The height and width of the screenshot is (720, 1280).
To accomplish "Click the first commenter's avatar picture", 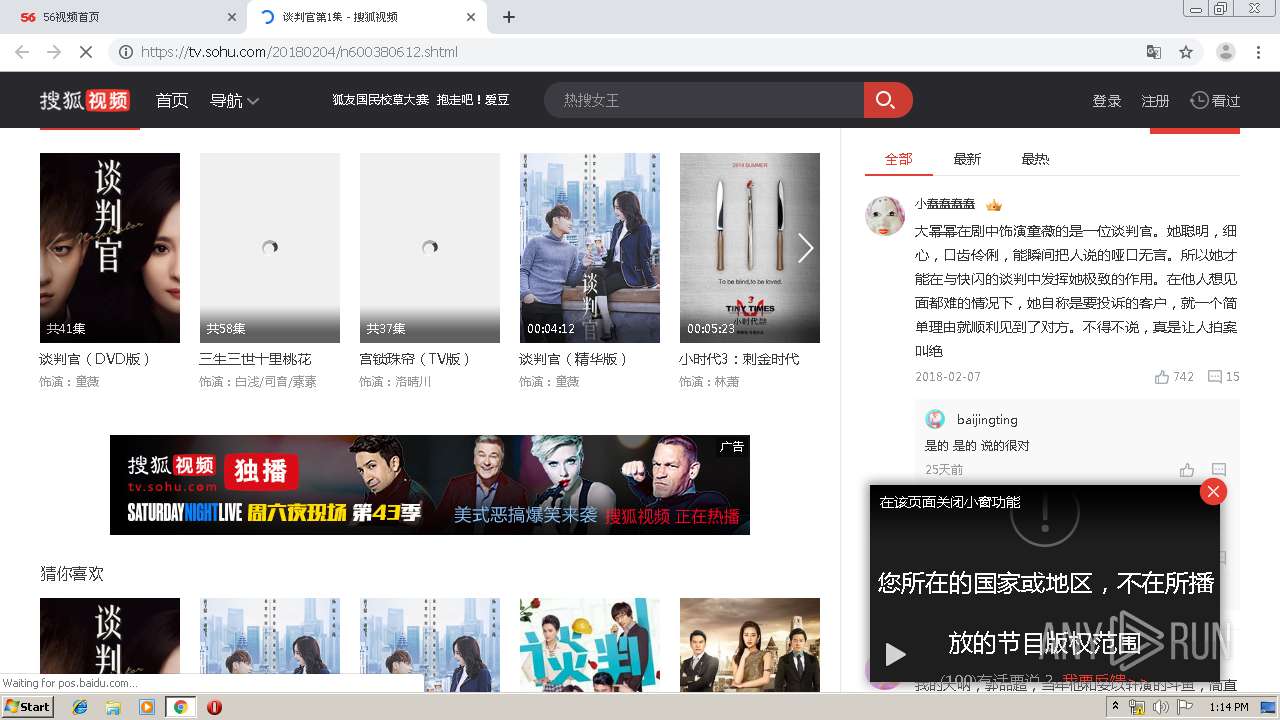I will click(885, 215).
